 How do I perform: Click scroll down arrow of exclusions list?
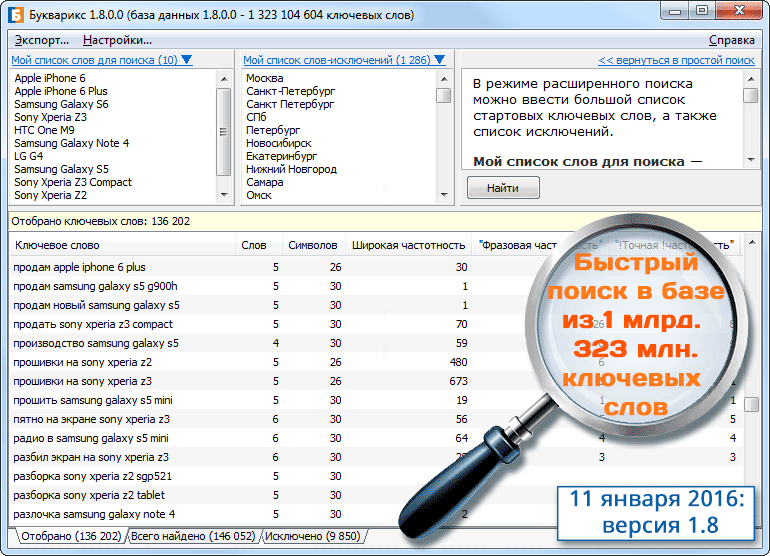point(444,195)
